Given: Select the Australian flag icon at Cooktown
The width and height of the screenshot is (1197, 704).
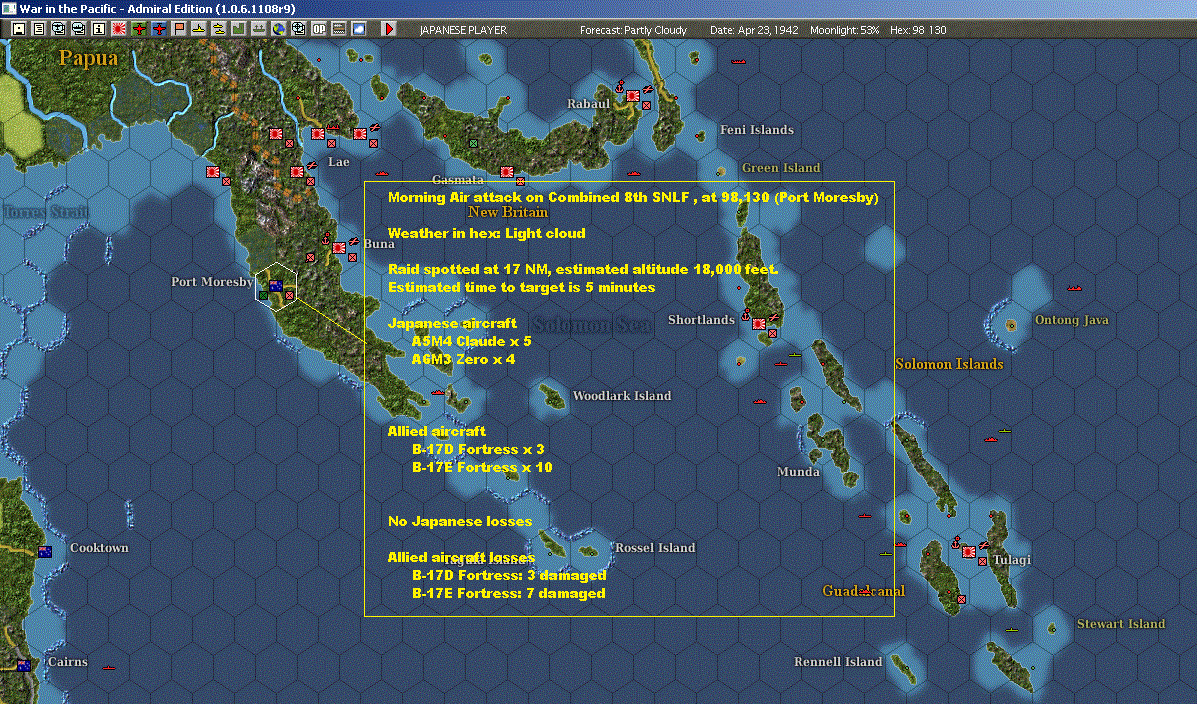Looking at the screenshot, I should point(45,551).
